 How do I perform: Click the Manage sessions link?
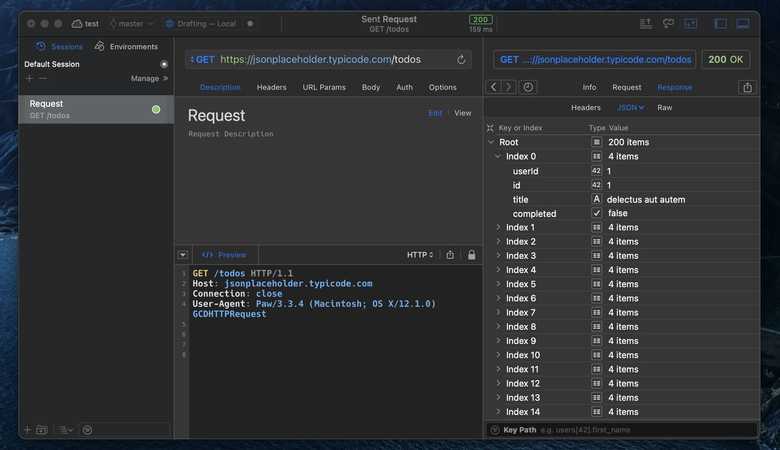click(149, 79)
